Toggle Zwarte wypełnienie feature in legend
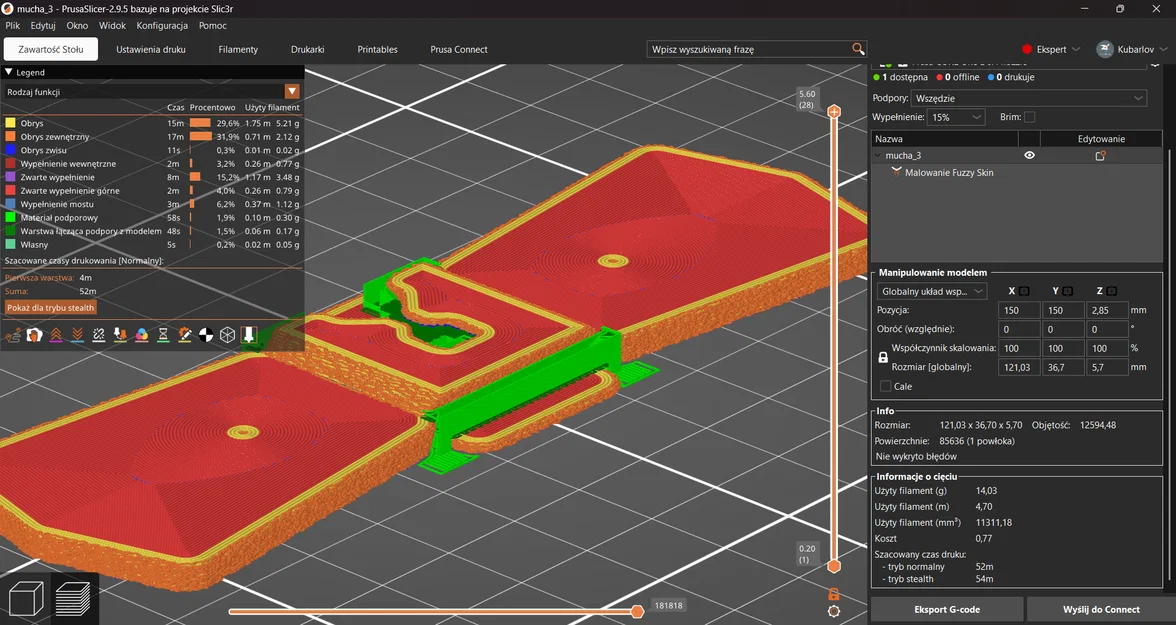Screen dimensions: 1176x625 click(x=152, y=177)
